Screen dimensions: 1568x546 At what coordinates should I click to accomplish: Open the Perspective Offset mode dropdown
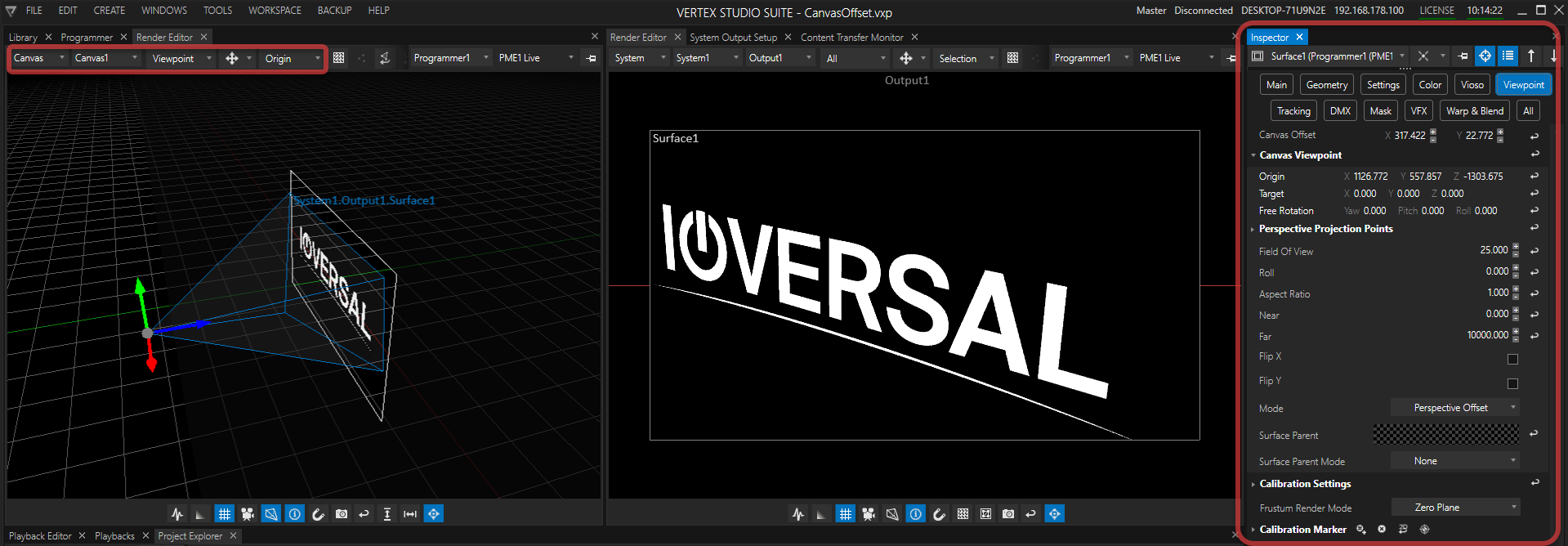tap(1455, 408)
